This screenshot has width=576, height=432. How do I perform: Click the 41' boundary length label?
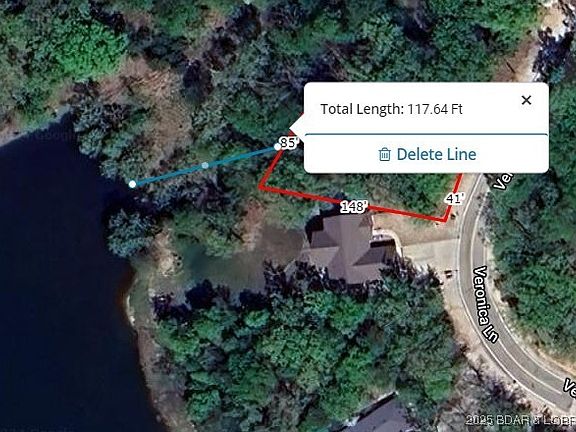[x=454, y=199]
